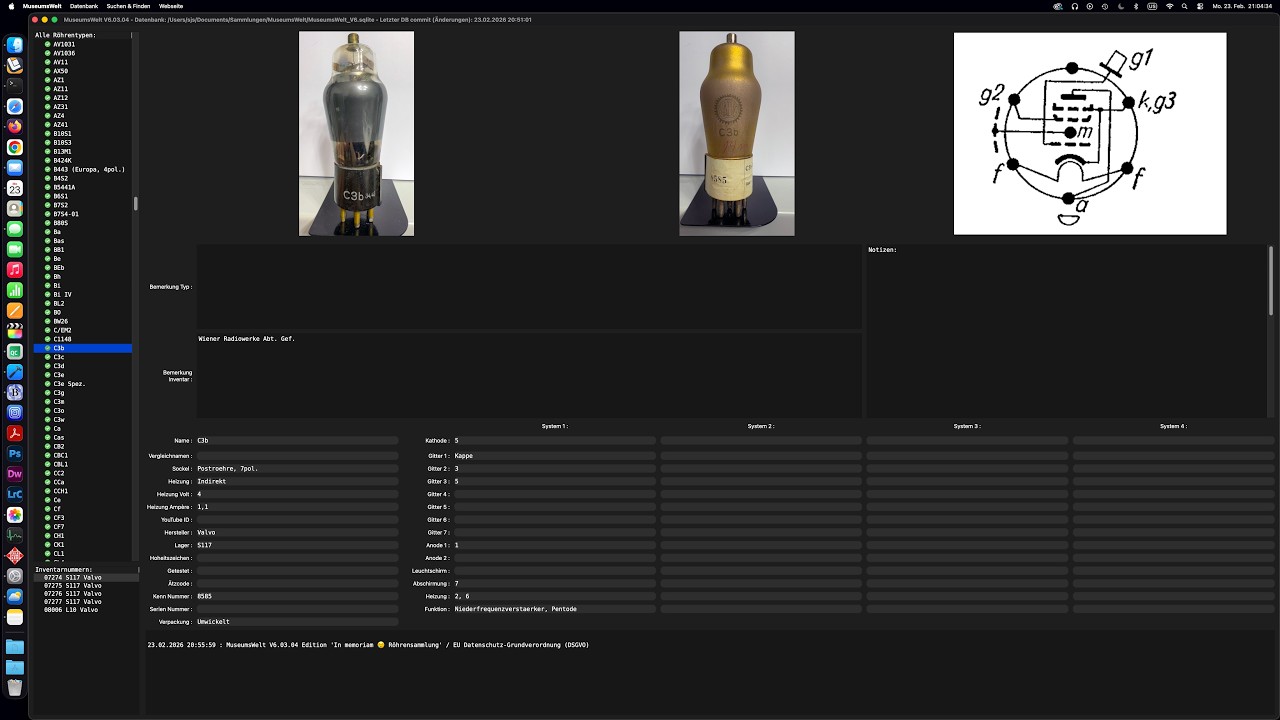Open the tube pinout diagram image
Viewport: 1280px width, 720px height.
pyautogui.click(x=1090, y=134)
